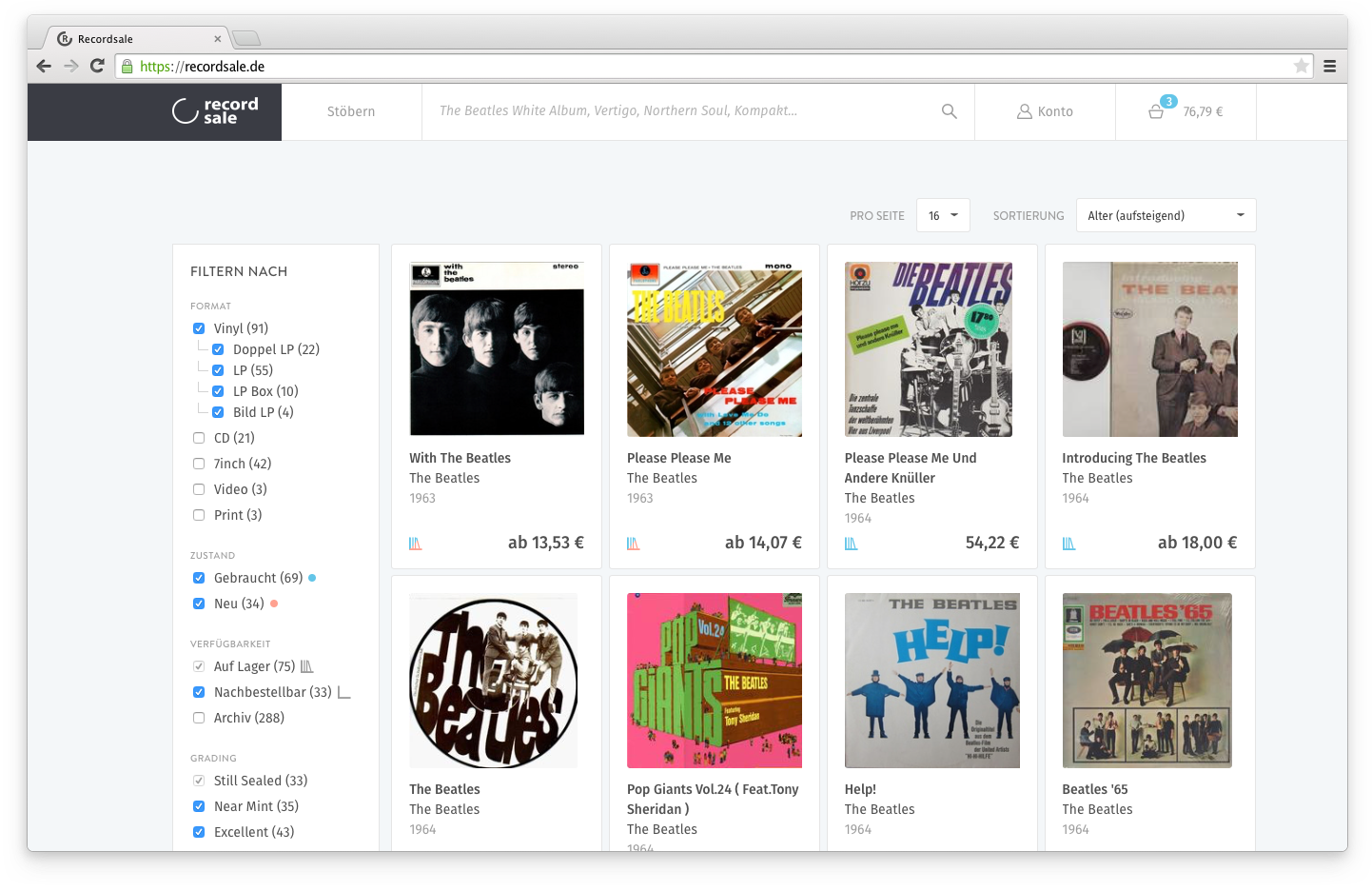Uncheck the Gebraucht condition filter
Image resolution: width=1372 pixels, height=891 pixels.
[x=199, y=578]
